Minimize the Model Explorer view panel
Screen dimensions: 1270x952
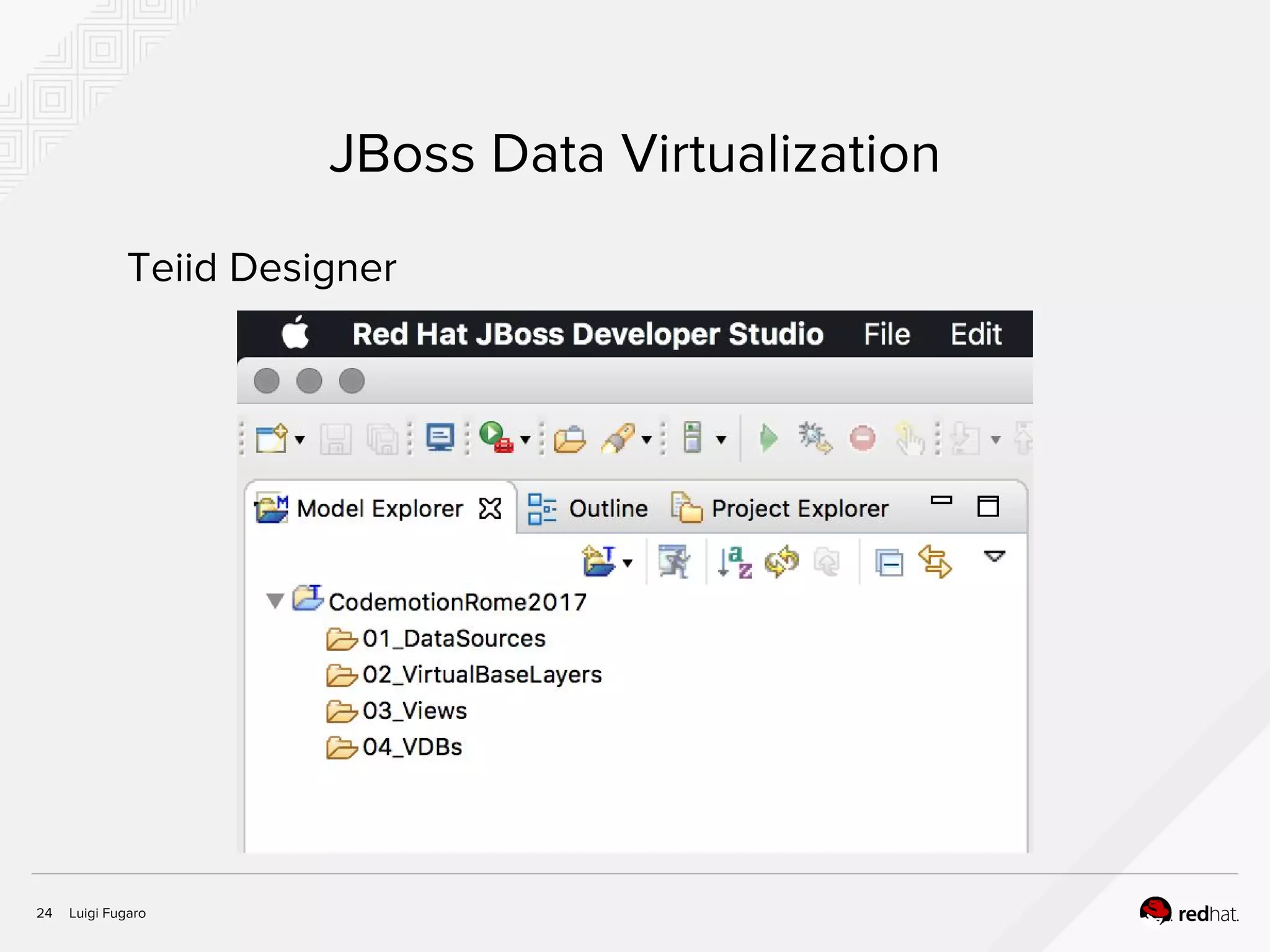point(941,500)
